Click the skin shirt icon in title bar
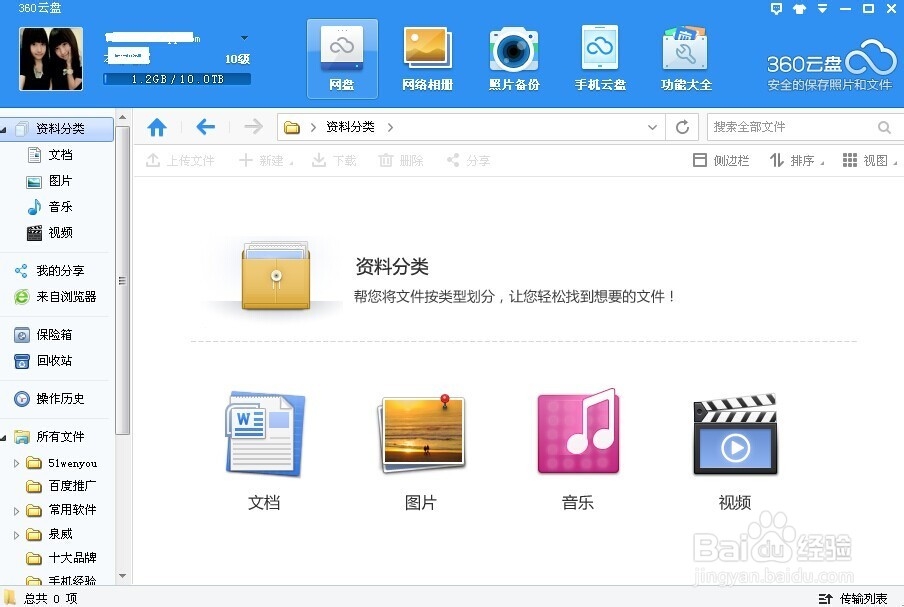Viewport: 904px width, 607px height. coord(800,9)
